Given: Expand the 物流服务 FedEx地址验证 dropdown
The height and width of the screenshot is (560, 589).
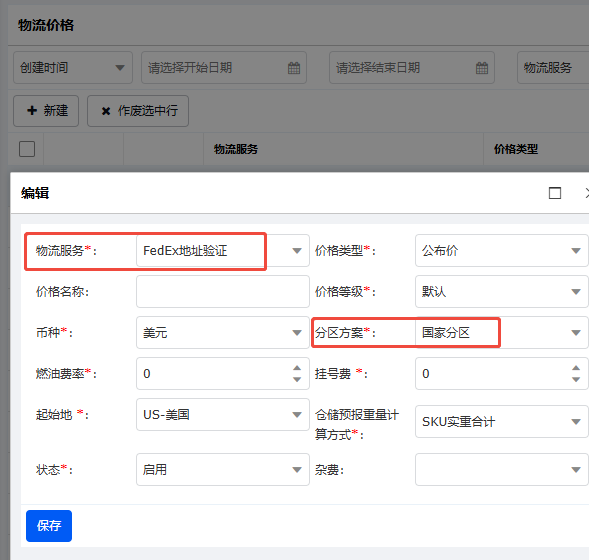Looking at the screenshot, I should pos(297,251).
